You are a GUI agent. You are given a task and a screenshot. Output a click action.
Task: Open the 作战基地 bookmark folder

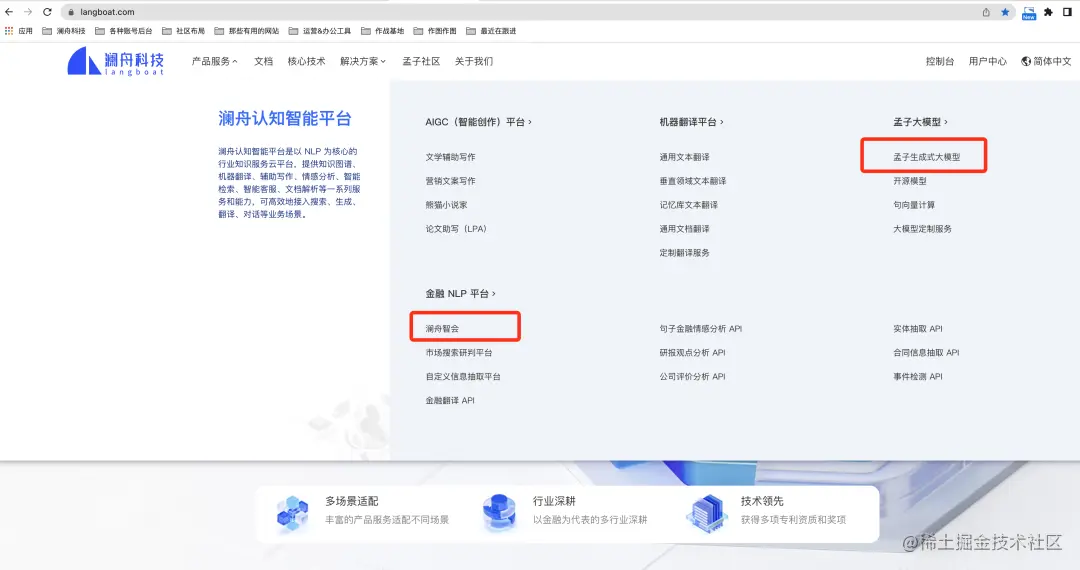click(x=382, y=31)
